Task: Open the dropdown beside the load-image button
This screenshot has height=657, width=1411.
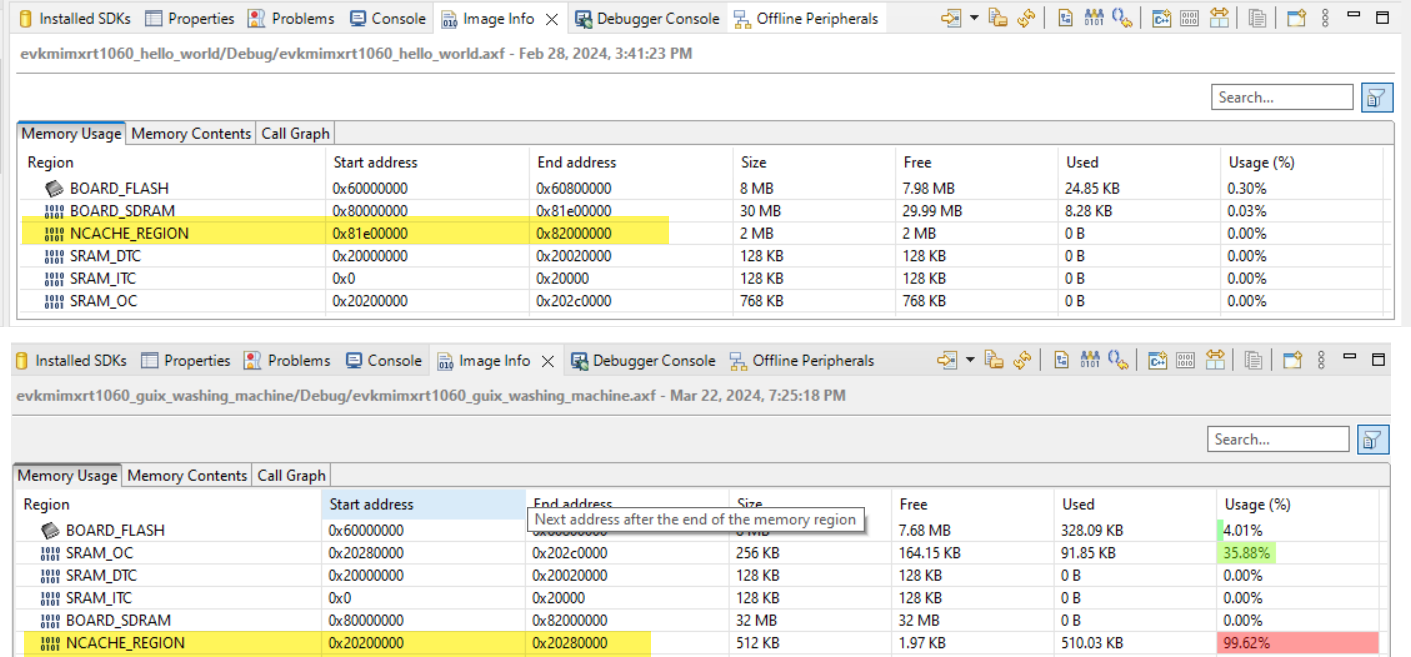Action: [973, 17]
